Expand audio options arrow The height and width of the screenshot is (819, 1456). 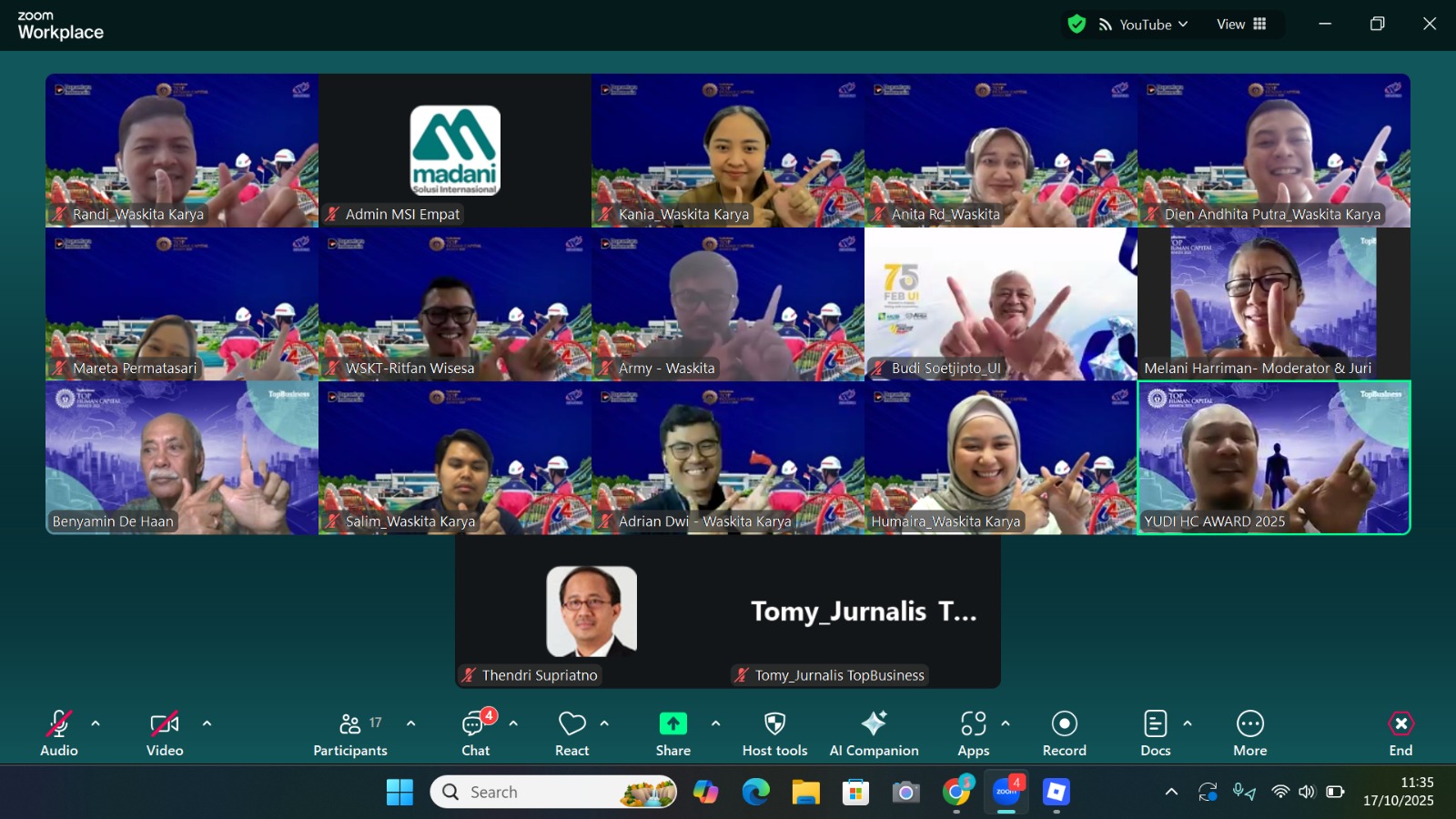[x=96, y=723]
